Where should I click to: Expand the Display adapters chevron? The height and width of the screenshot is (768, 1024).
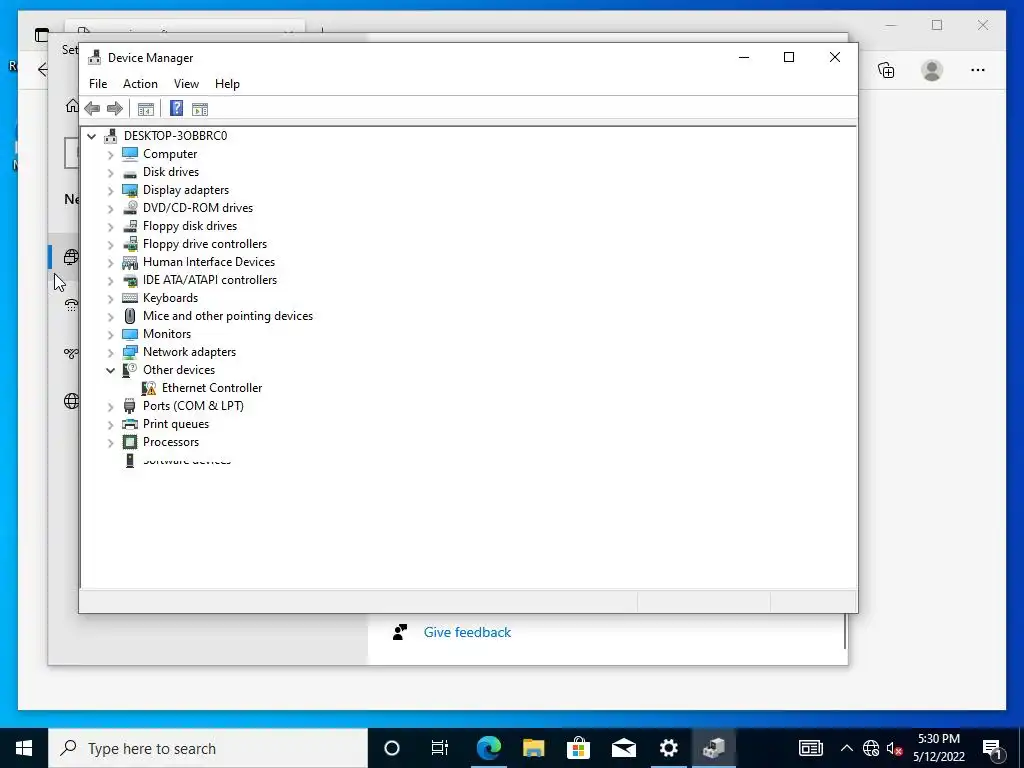click(110, 190)
